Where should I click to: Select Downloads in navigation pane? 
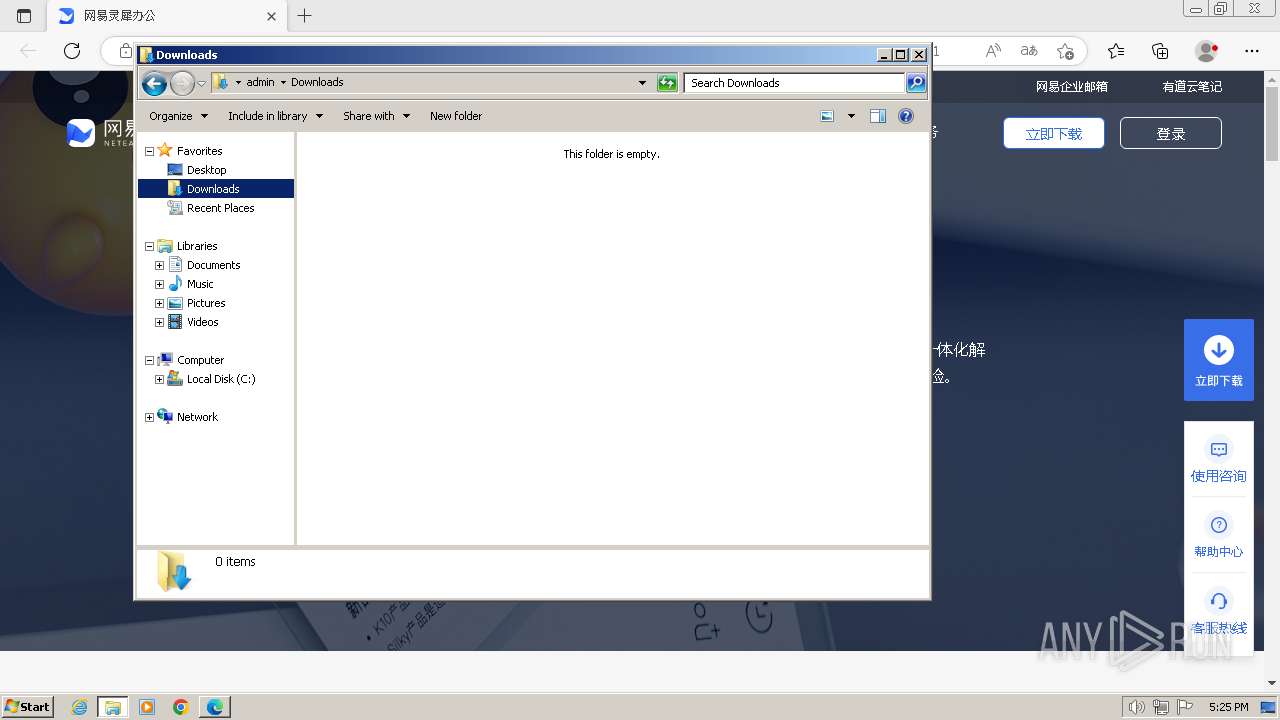click(213, 189)
